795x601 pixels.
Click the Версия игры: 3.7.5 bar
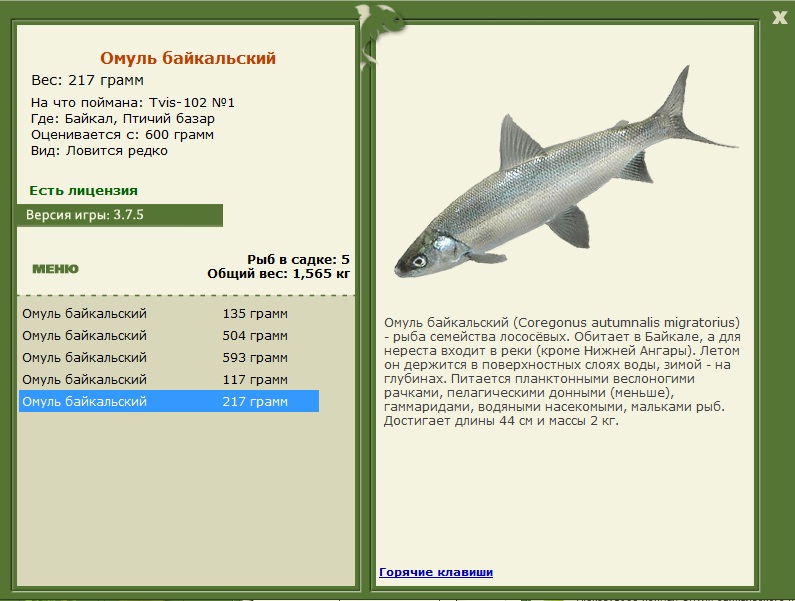[120, 215]
